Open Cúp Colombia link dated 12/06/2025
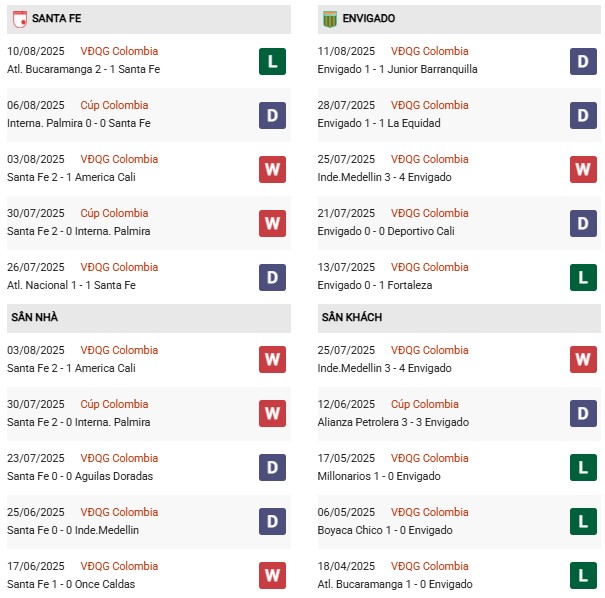Image resolution: width=605 pixels, height=598 pixels. (425, 404)
